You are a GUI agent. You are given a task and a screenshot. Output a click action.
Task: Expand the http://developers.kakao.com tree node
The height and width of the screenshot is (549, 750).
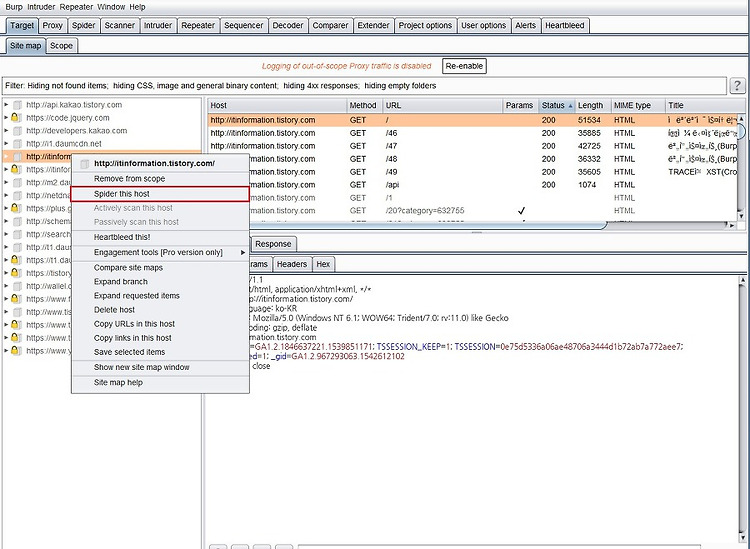tap(6, 131)
